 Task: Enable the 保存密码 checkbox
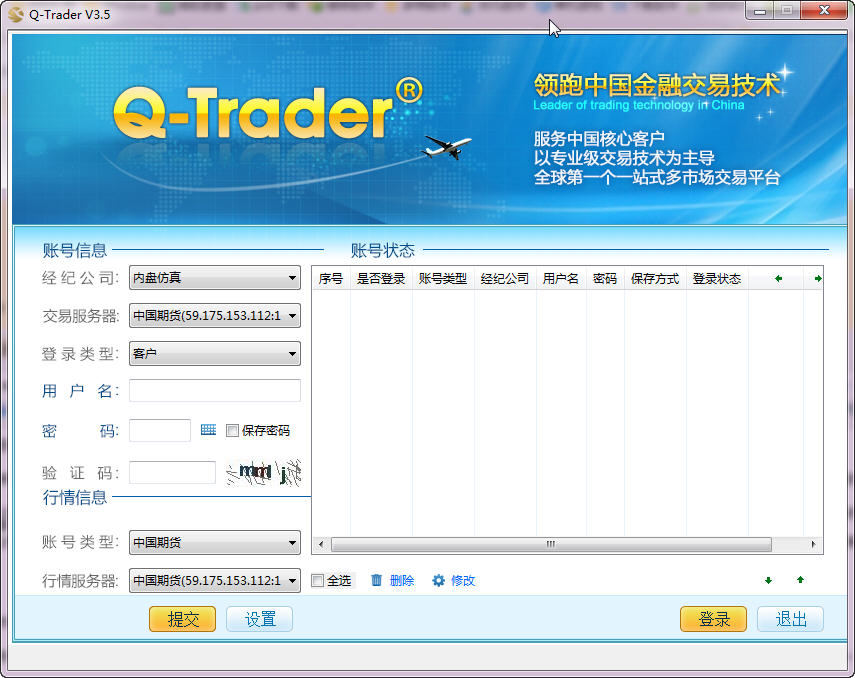coord(232,430)
